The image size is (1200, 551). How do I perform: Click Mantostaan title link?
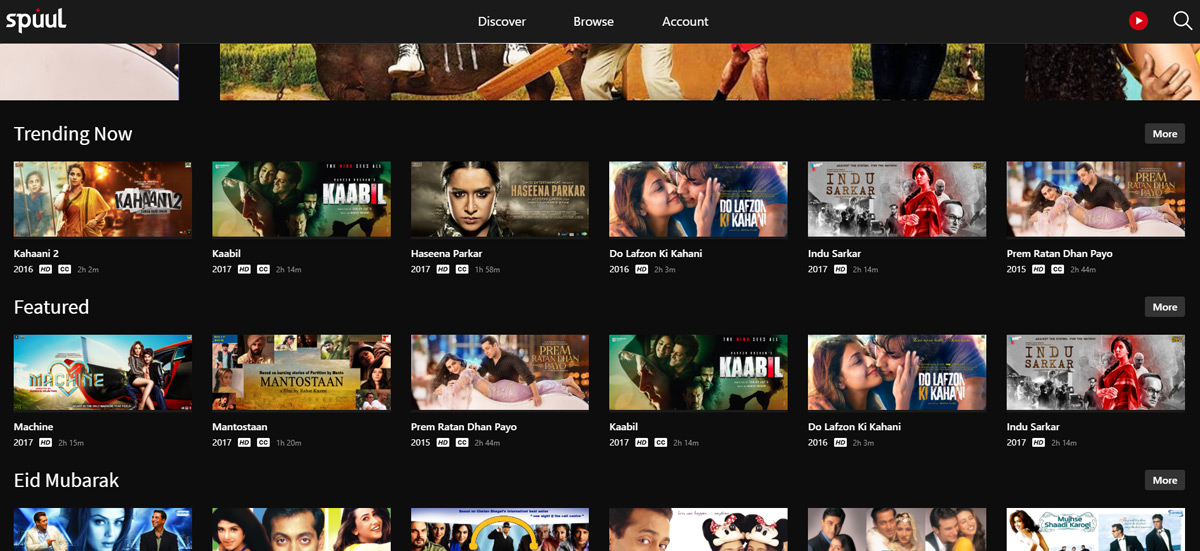[x=238, y=427]
